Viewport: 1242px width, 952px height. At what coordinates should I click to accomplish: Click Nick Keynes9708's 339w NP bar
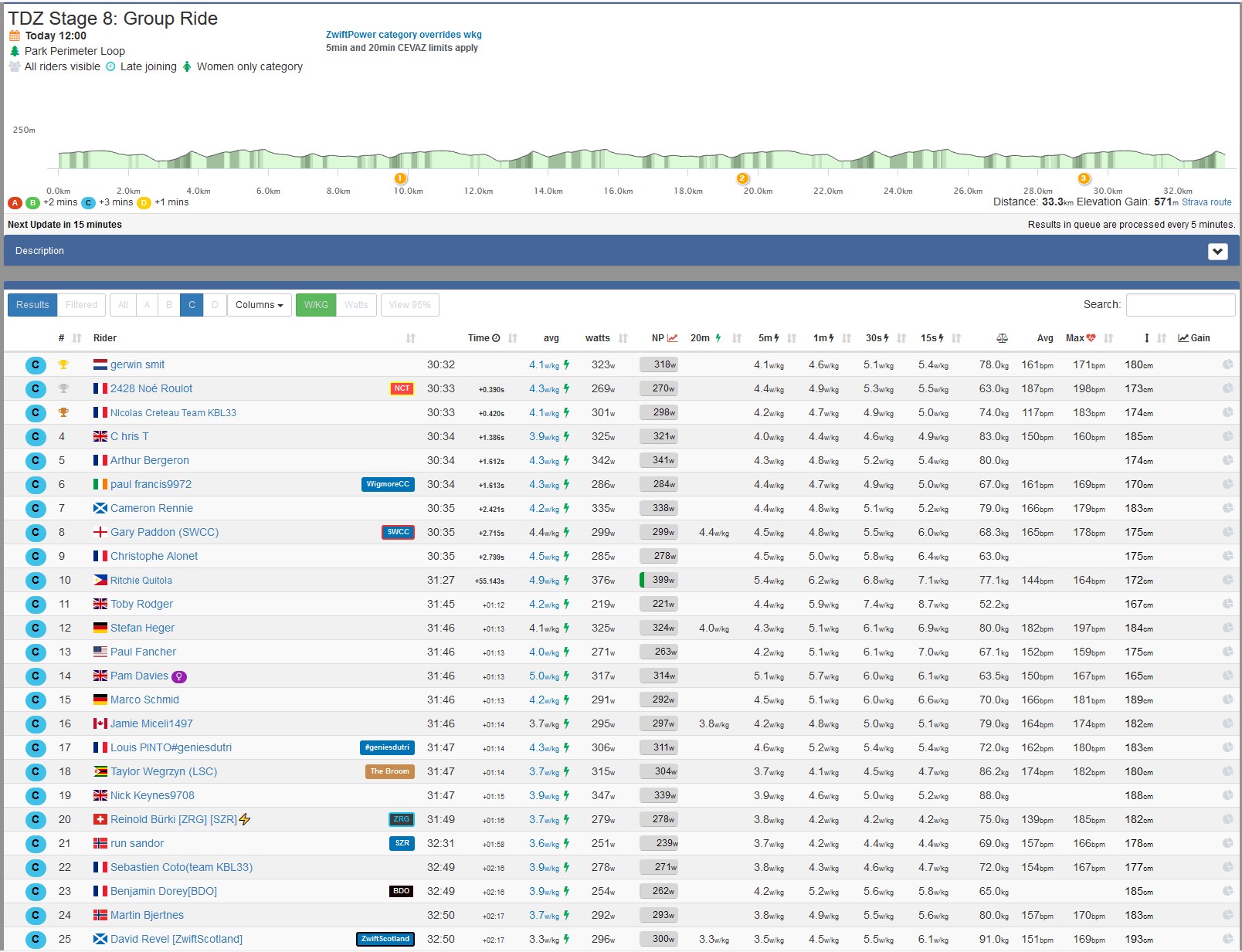659,795
